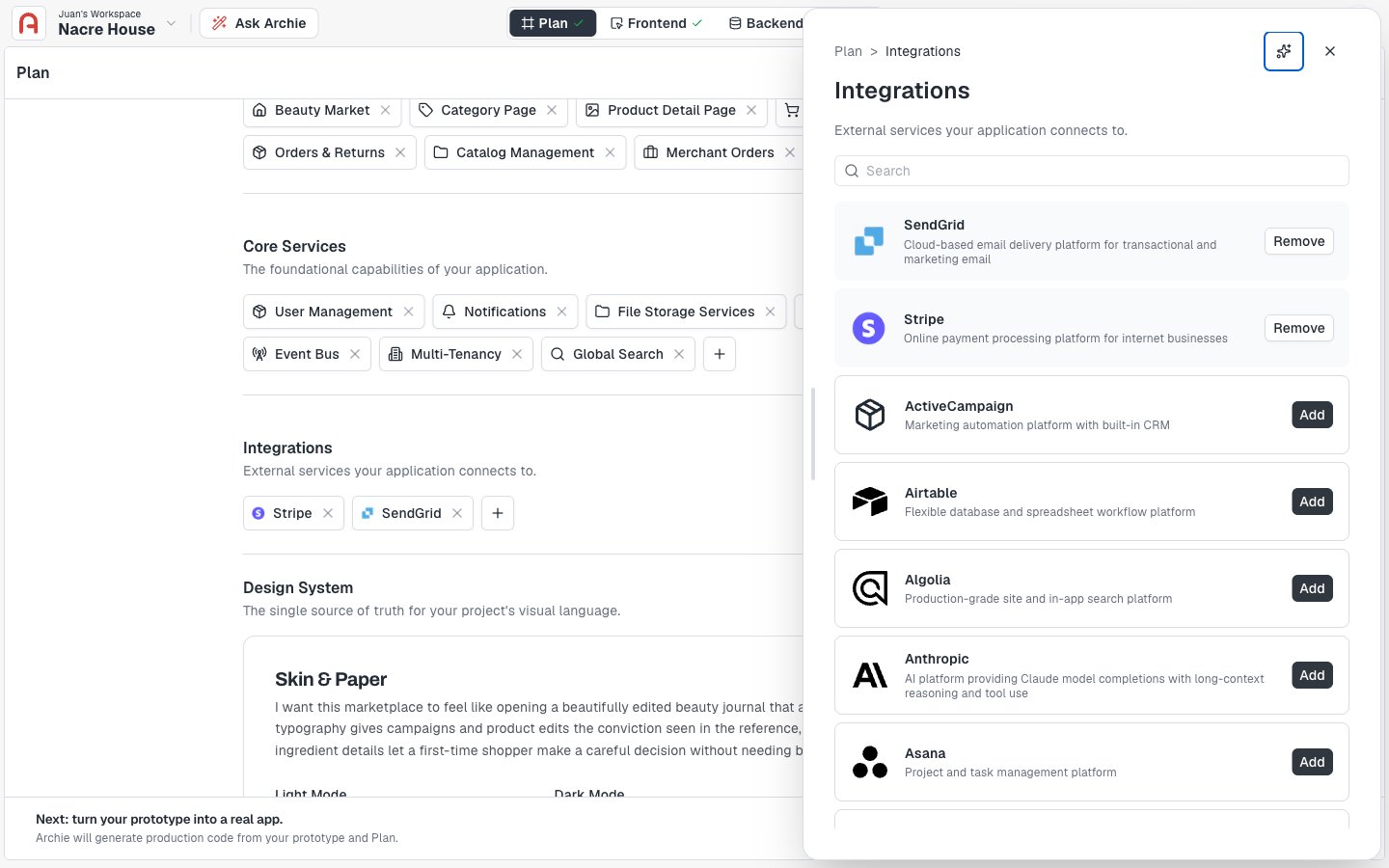Image resolution: width=1389 pixels, height=868 pixels.
Task: Switch to the Backend tab
Action: click(x=765, y=23)
